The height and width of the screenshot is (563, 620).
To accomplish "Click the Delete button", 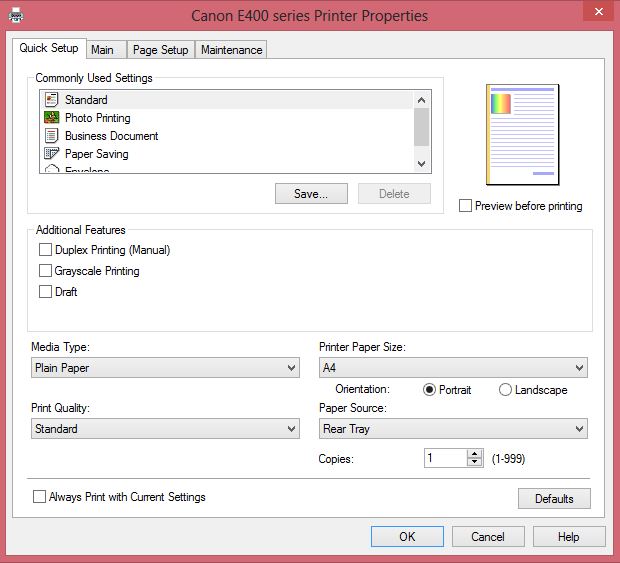I will (394, 194).
